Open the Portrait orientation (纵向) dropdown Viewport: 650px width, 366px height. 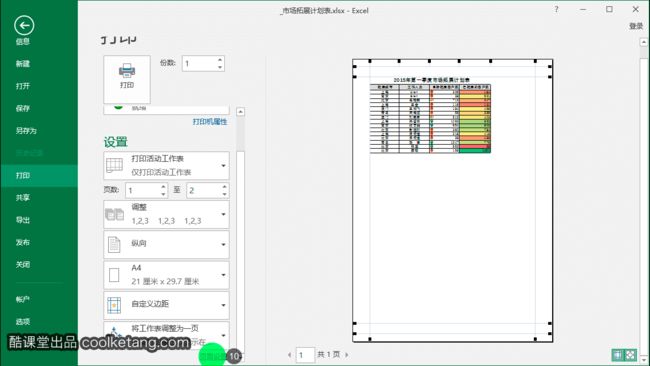[x=166, y=245]
